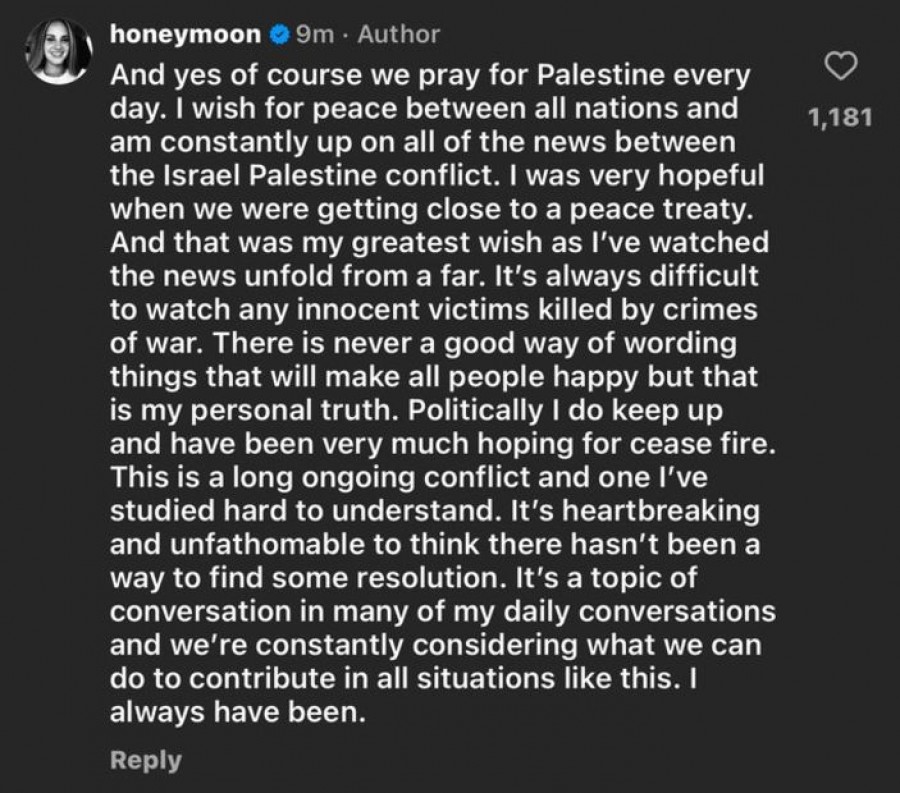View likes by clicking the 1,181 count
This screenshot has width=900, height=793.
[x=840, y=117]
